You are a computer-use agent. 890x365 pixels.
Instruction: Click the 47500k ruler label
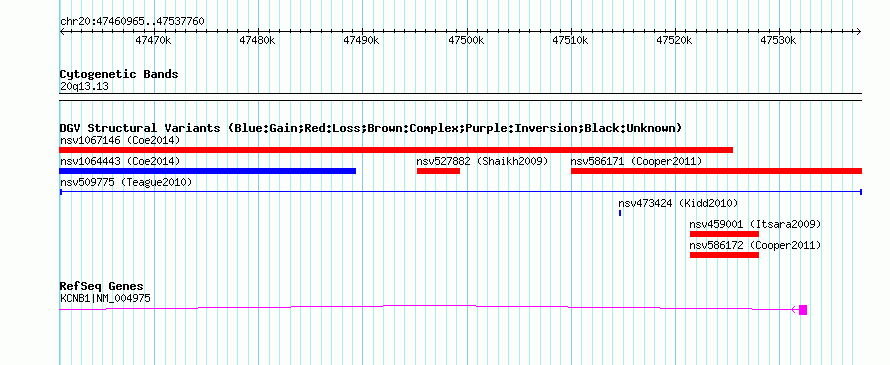(466, 41)
